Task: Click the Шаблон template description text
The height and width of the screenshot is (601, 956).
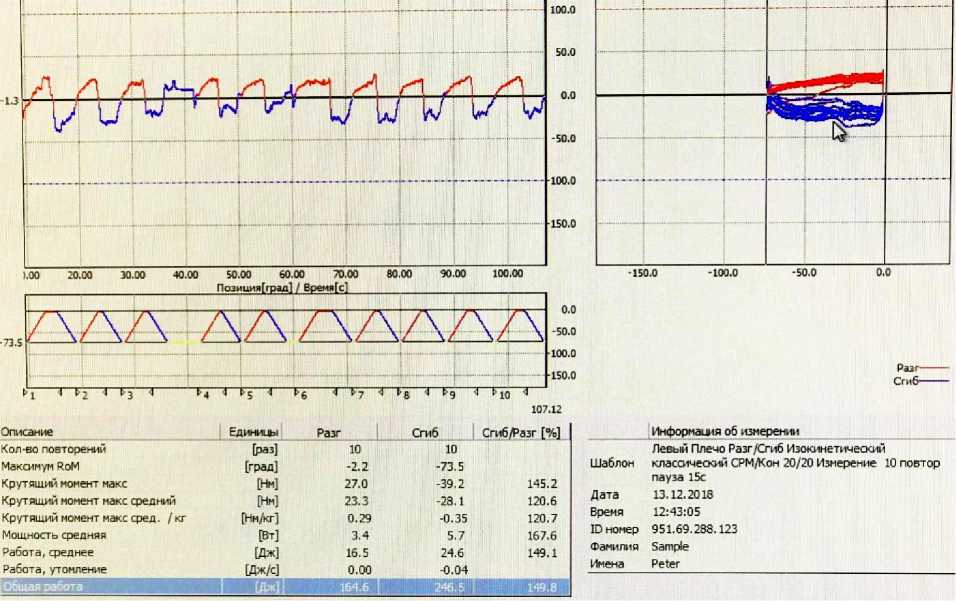Action: 796,463
